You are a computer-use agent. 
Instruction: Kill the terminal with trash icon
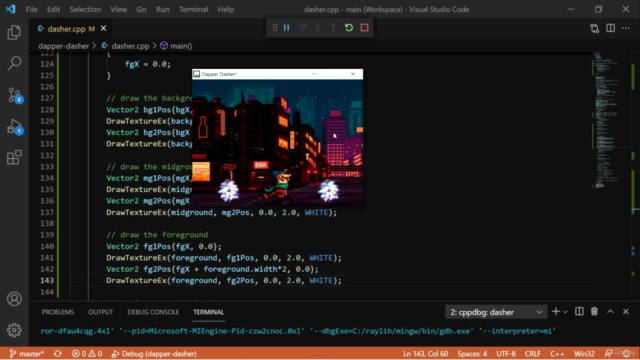click(595, 311)
